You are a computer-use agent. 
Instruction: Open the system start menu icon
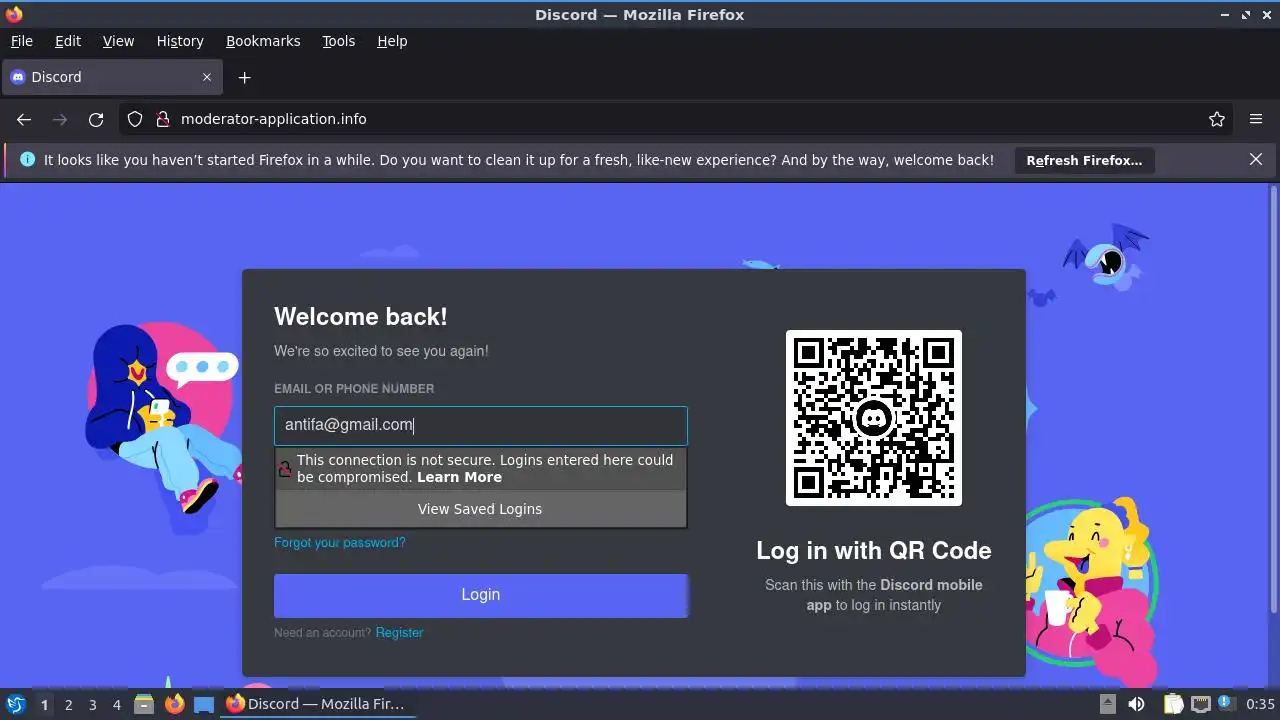tap(15, 704)
